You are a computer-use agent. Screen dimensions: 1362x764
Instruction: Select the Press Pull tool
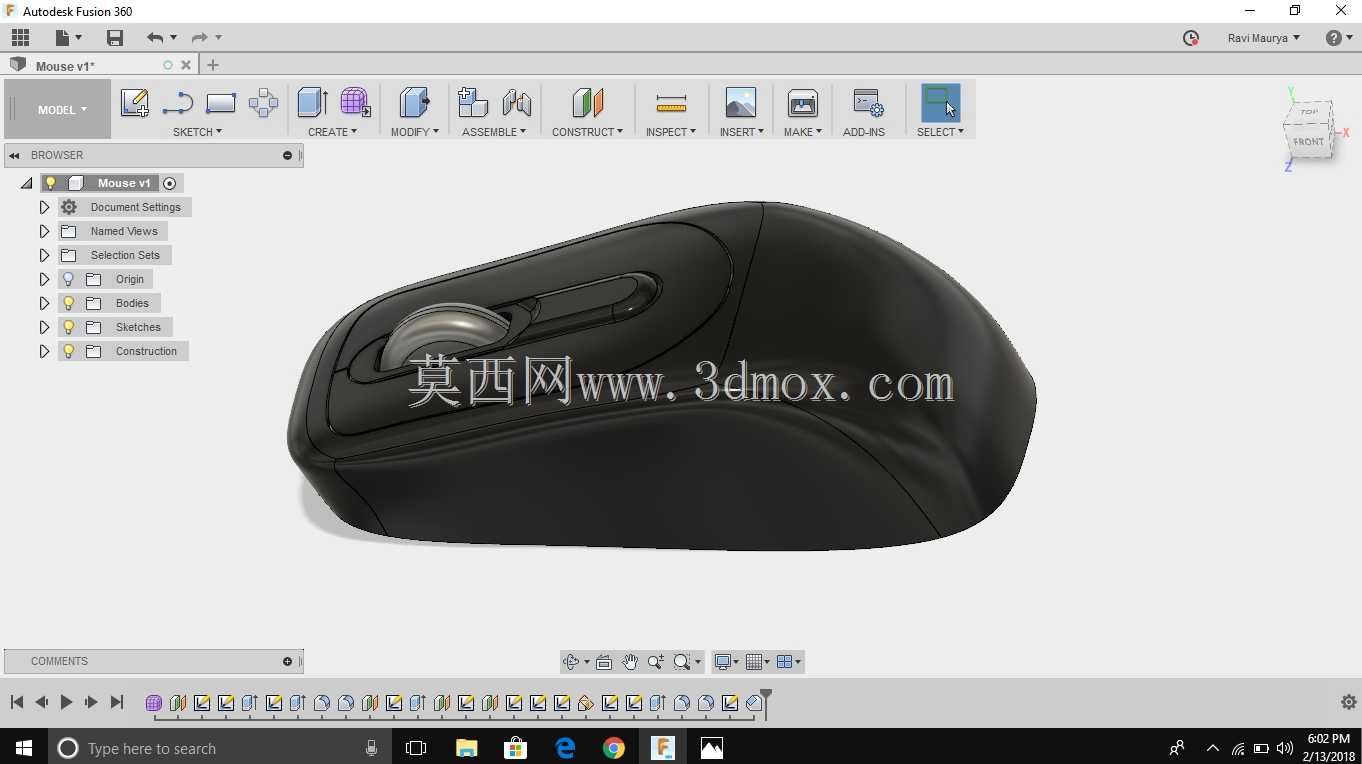[414, 102]
